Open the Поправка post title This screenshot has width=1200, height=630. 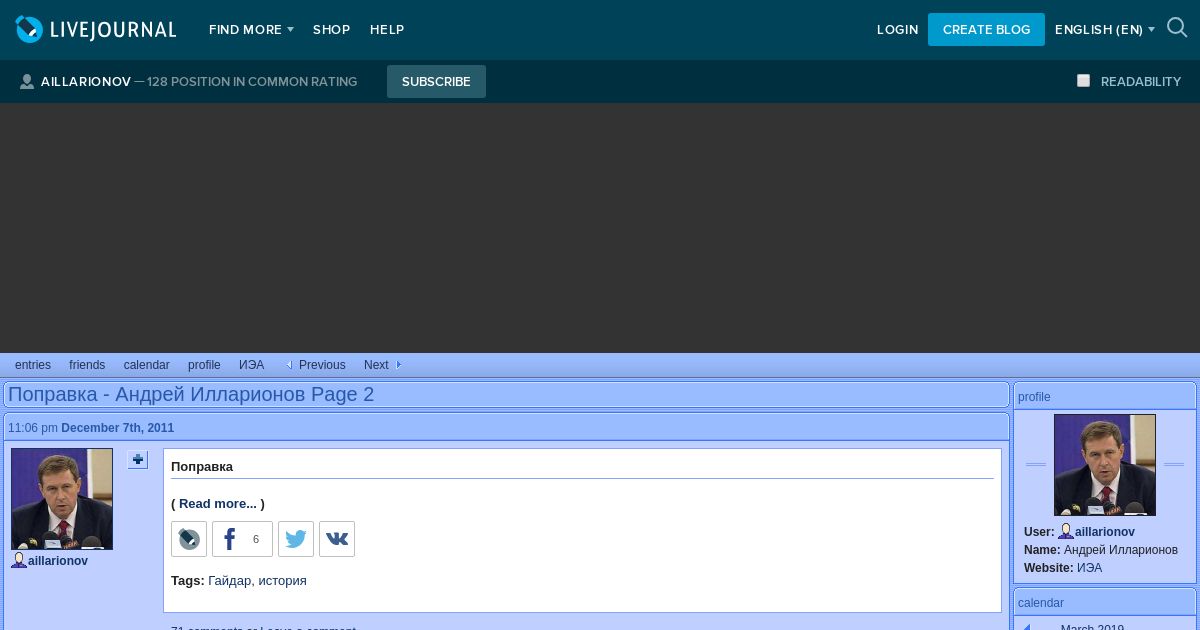pyautogui.click(x=202, y=466)
